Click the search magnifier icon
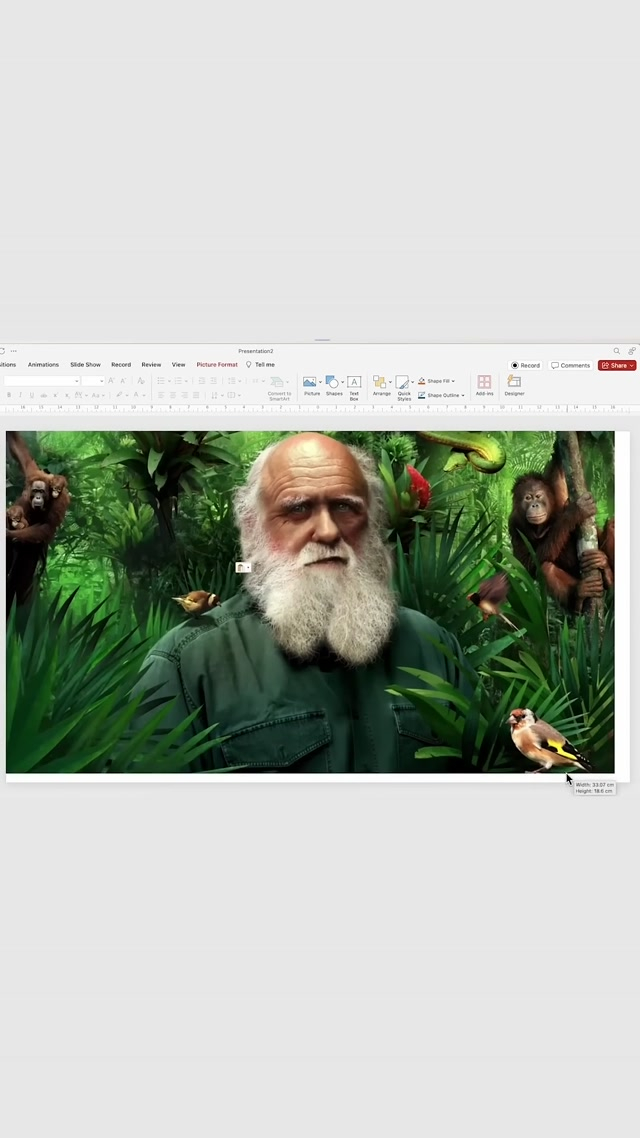The height and width of the screenshot is (1138, 640). 617,351
